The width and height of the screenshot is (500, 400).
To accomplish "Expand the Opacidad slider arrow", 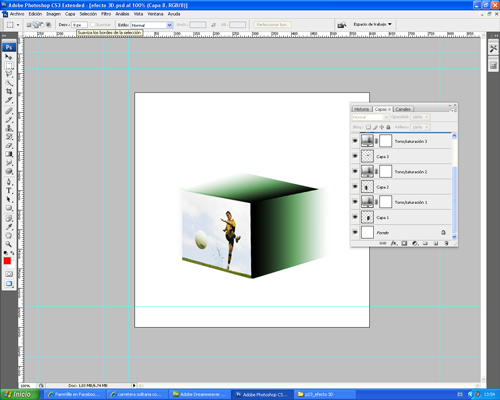I will point(427,117).
